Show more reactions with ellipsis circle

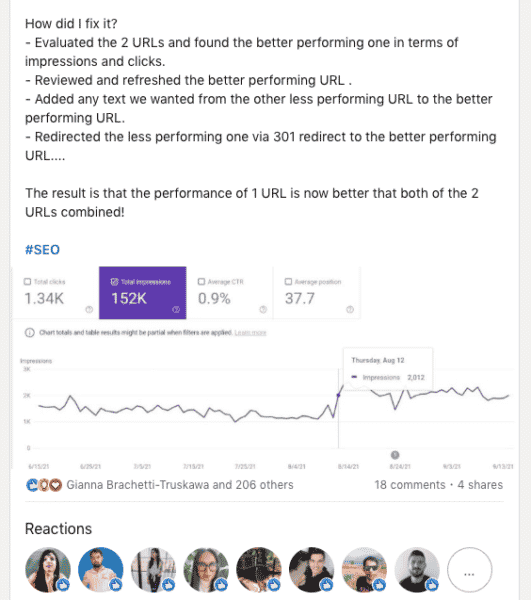pyautogui.click(x=469, y=570)
